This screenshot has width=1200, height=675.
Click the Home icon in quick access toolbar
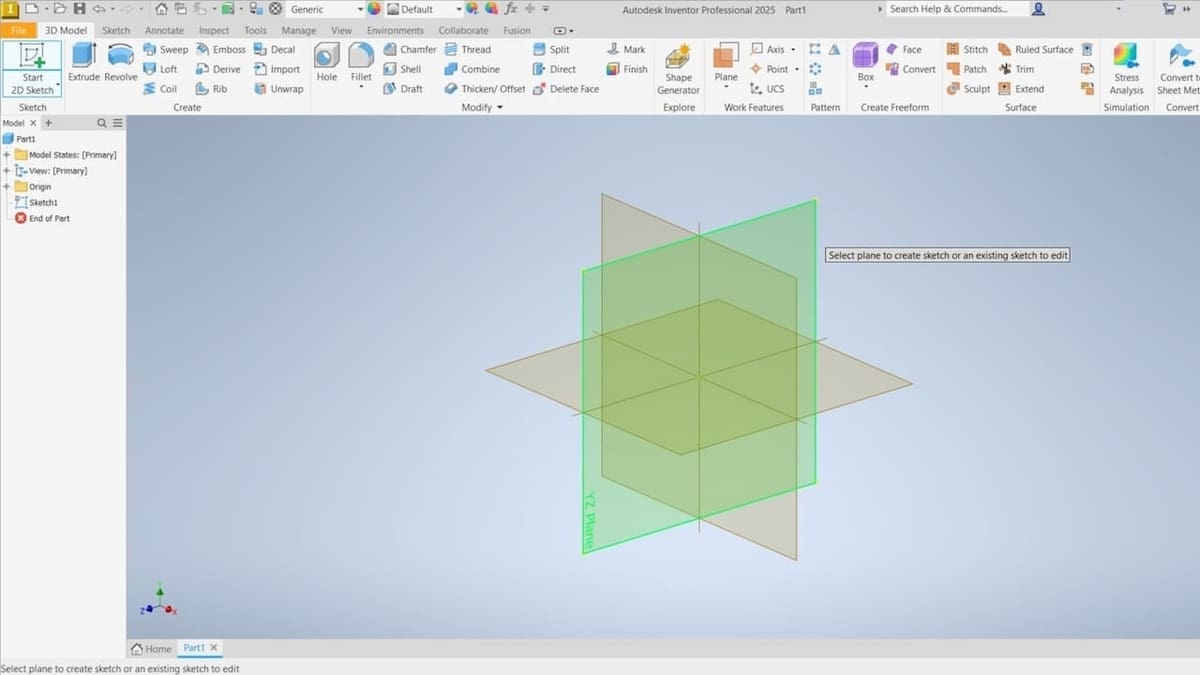161,9
